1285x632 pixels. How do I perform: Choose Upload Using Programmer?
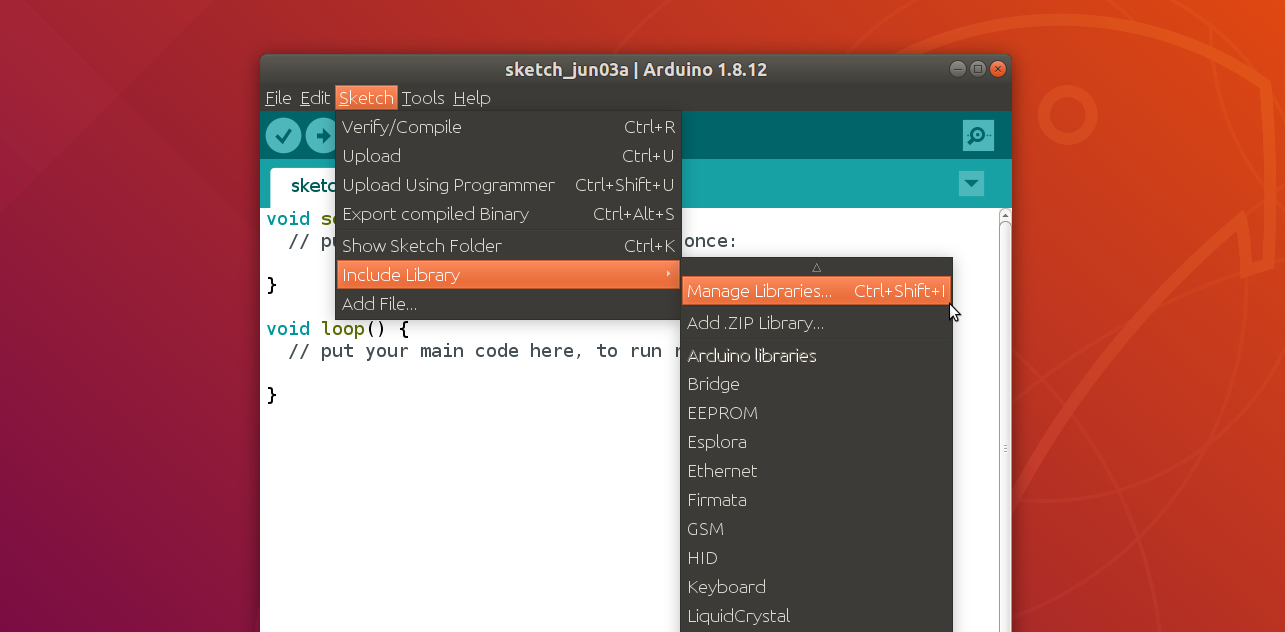pos(508,185)
